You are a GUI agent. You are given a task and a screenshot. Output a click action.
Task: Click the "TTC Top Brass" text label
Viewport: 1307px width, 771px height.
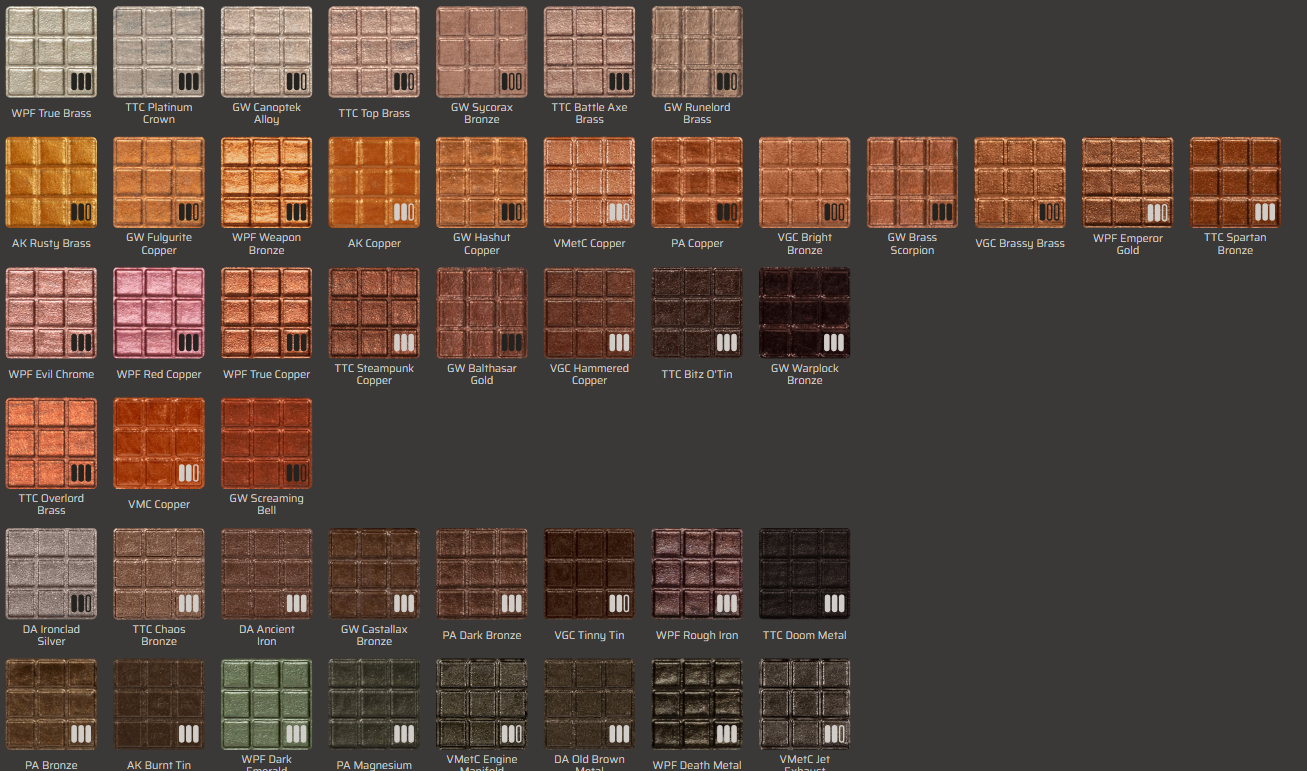[374, 114]
